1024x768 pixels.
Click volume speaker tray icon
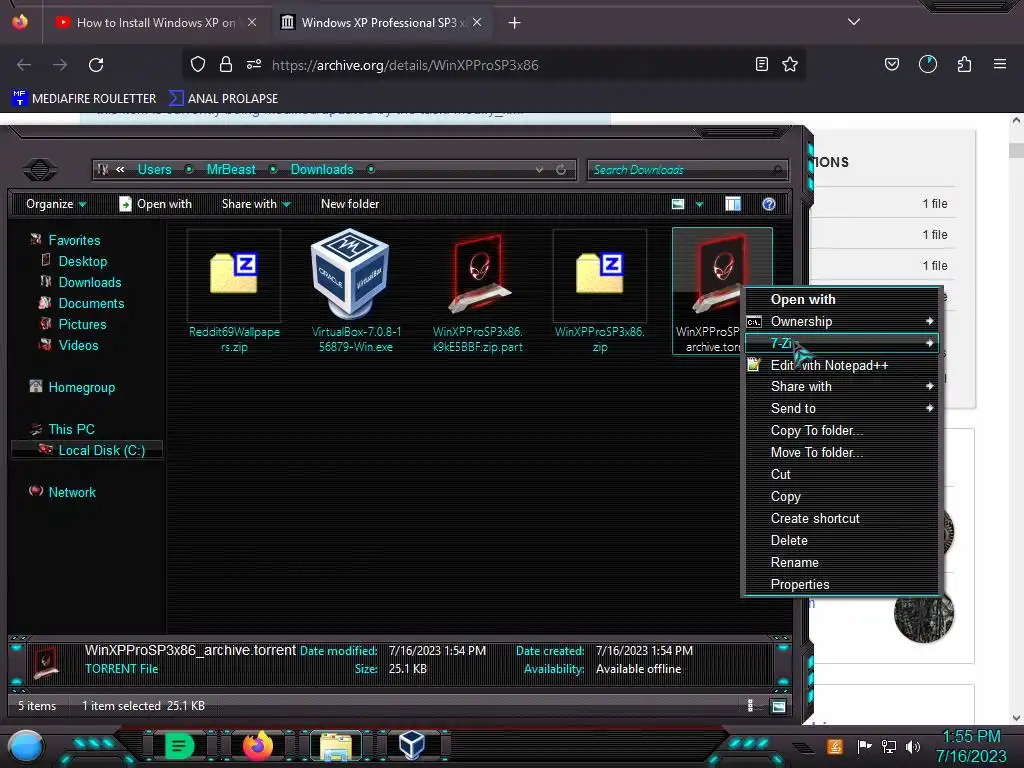913,746
